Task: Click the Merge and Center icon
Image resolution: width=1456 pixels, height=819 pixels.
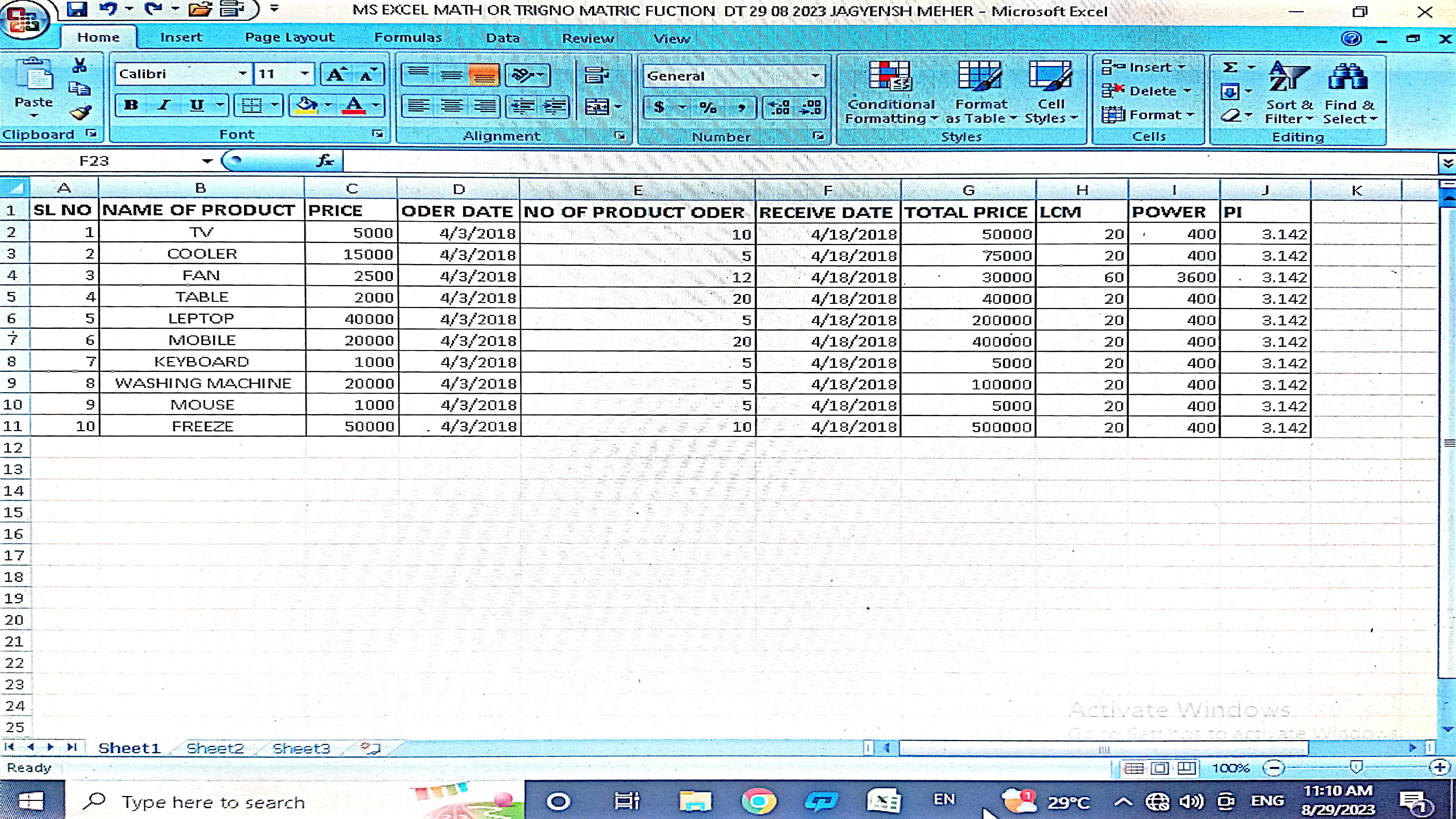Action: (597, 106)
